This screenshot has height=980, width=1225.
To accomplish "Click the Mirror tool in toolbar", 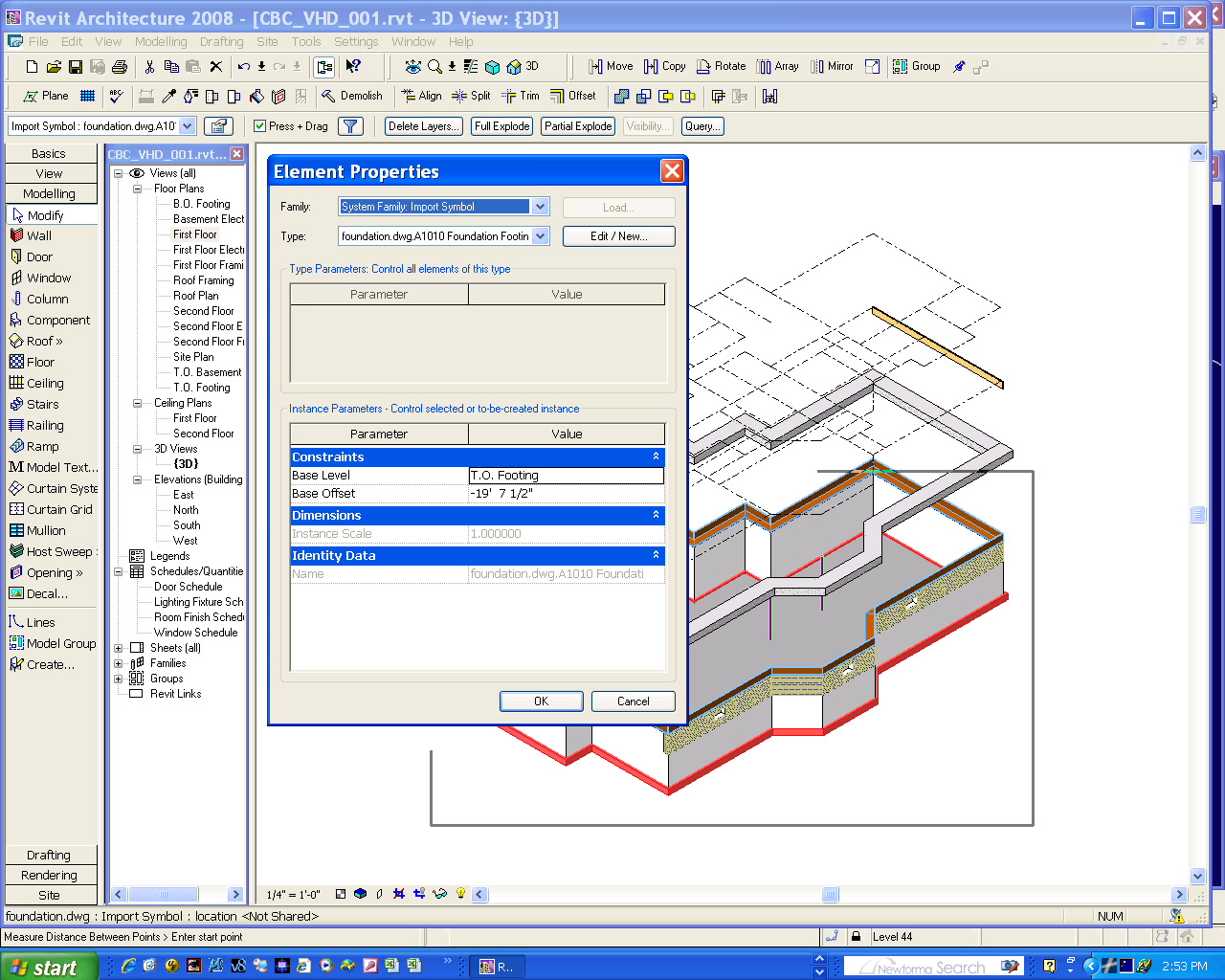I will (x=832, y=66).
